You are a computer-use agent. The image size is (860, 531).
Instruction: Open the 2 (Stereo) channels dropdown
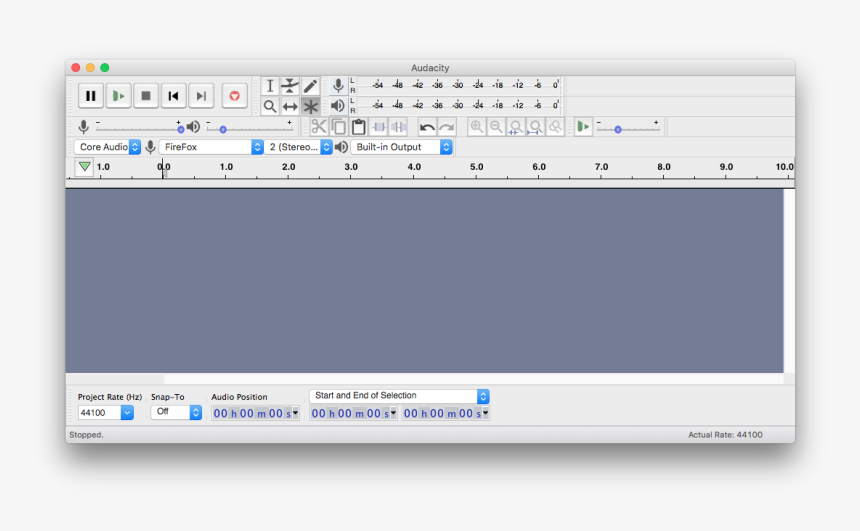(x=298, y=147)
